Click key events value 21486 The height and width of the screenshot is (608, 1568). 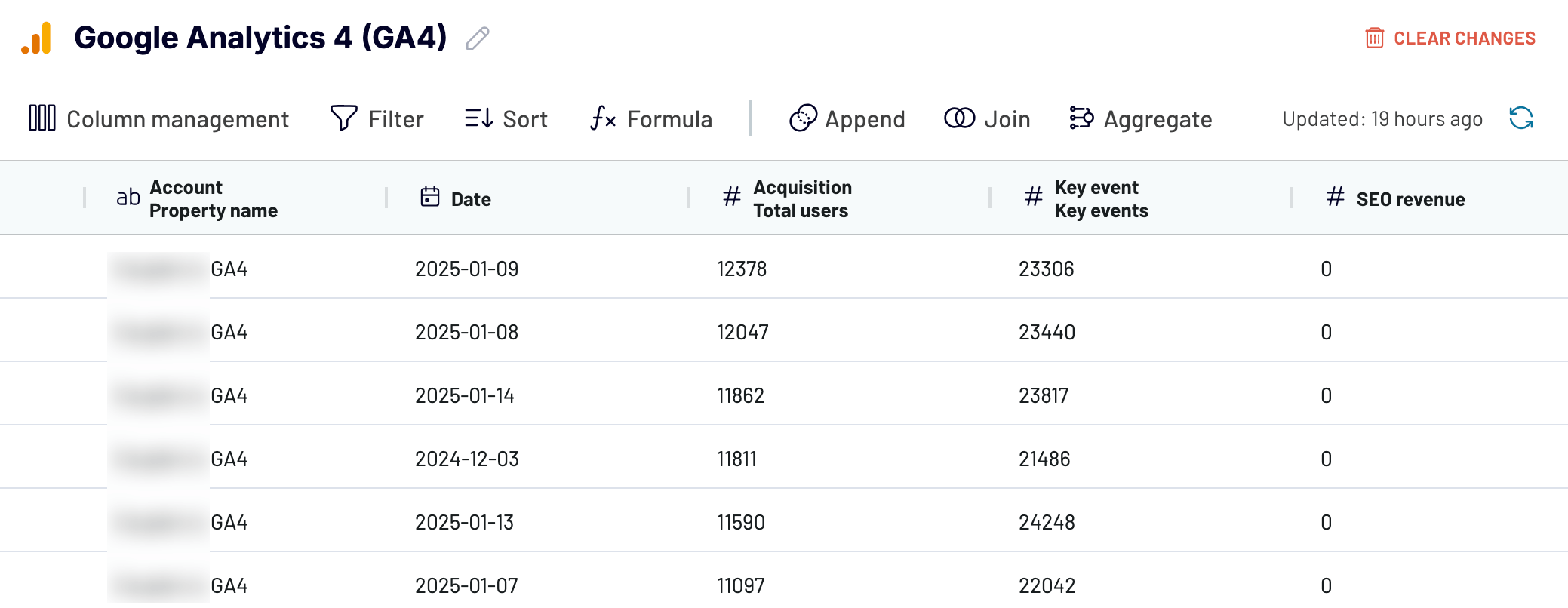coord(1044,459)
